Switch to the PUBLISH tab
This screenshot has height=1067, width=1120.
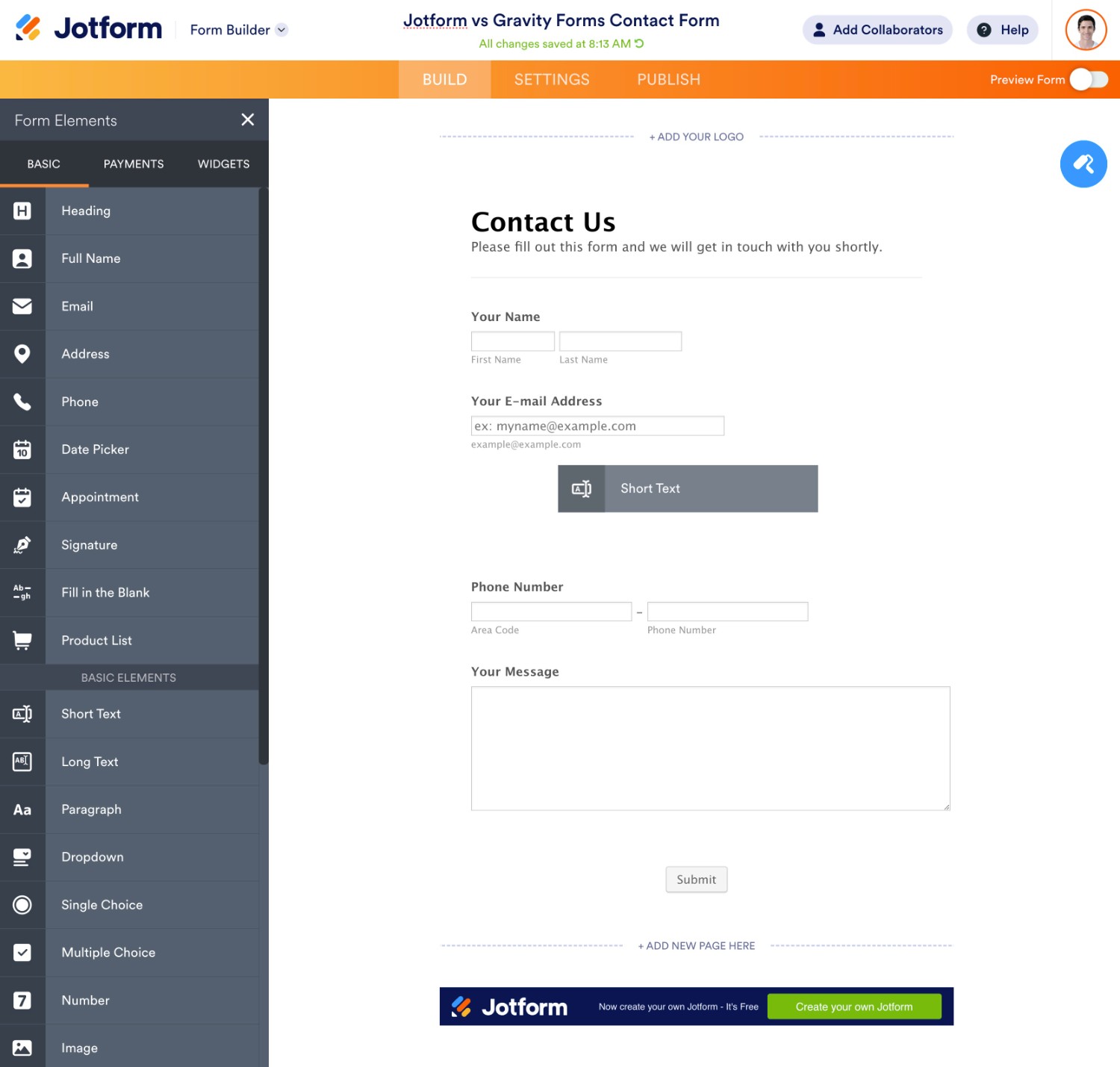(669, 79)
